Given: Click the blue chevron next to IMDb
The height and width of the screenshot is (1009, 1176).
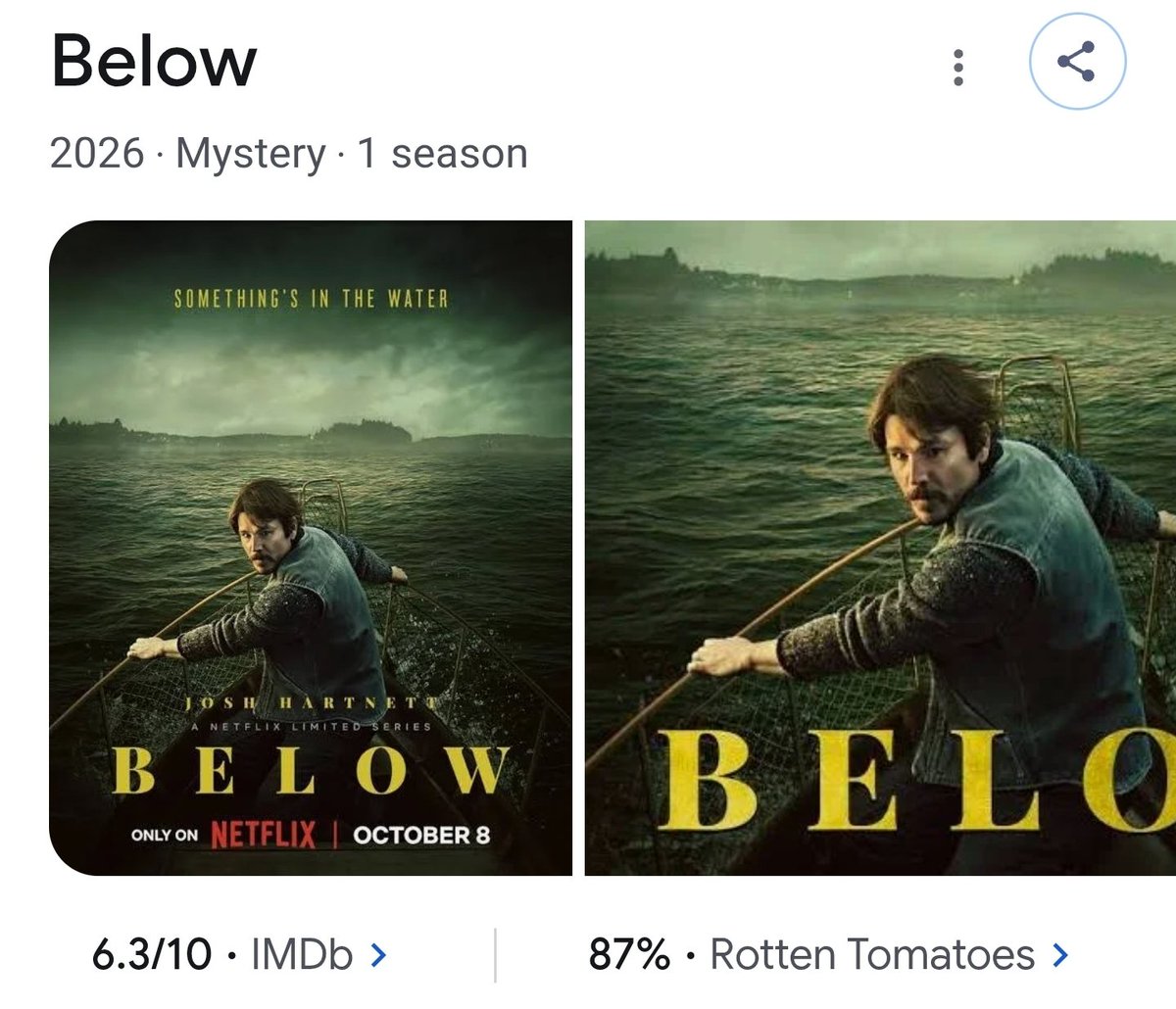Looking at the screenshot, I should [378, 953].
